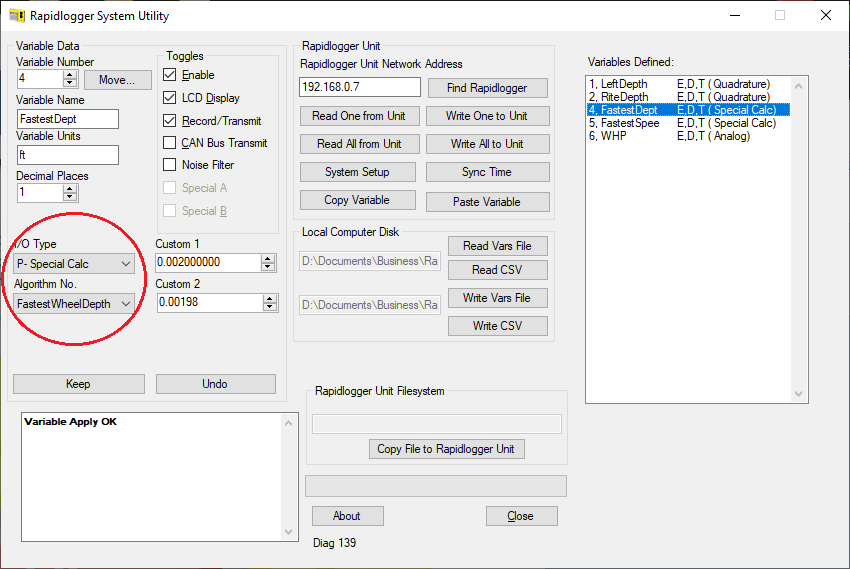Image resolution: width=850 pixels, height=569 pixels.
Task: Click the Variable Name text field
Action: point(68,119)
